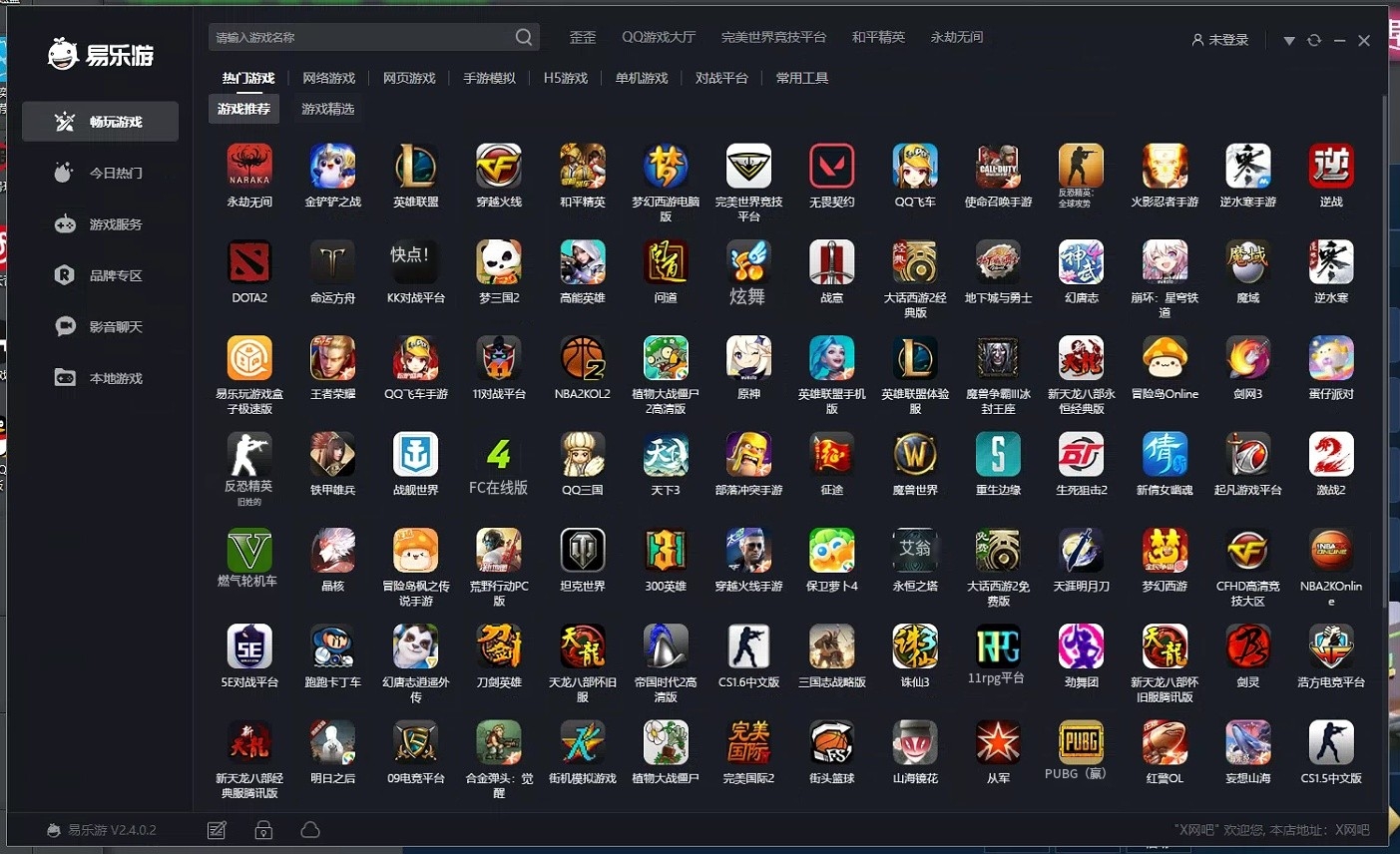Switch to the 网络游戏 tab
Viewport: 1400px width, 854px height.
[x=329, y=78]
